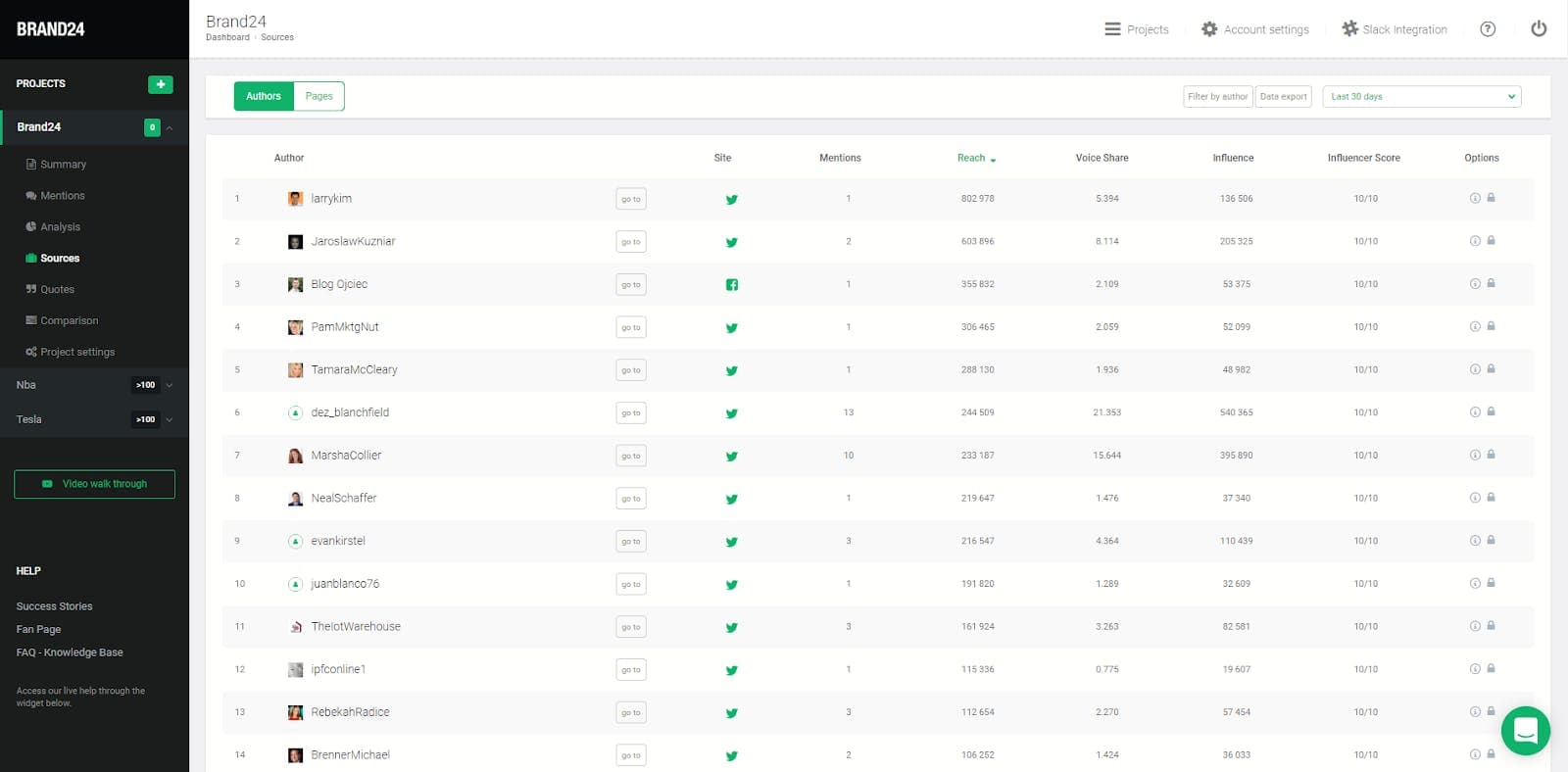This screenshot has height=772, width=1568.
Task: Open info icon for NealSchaffer
Action: [1475, 498]
